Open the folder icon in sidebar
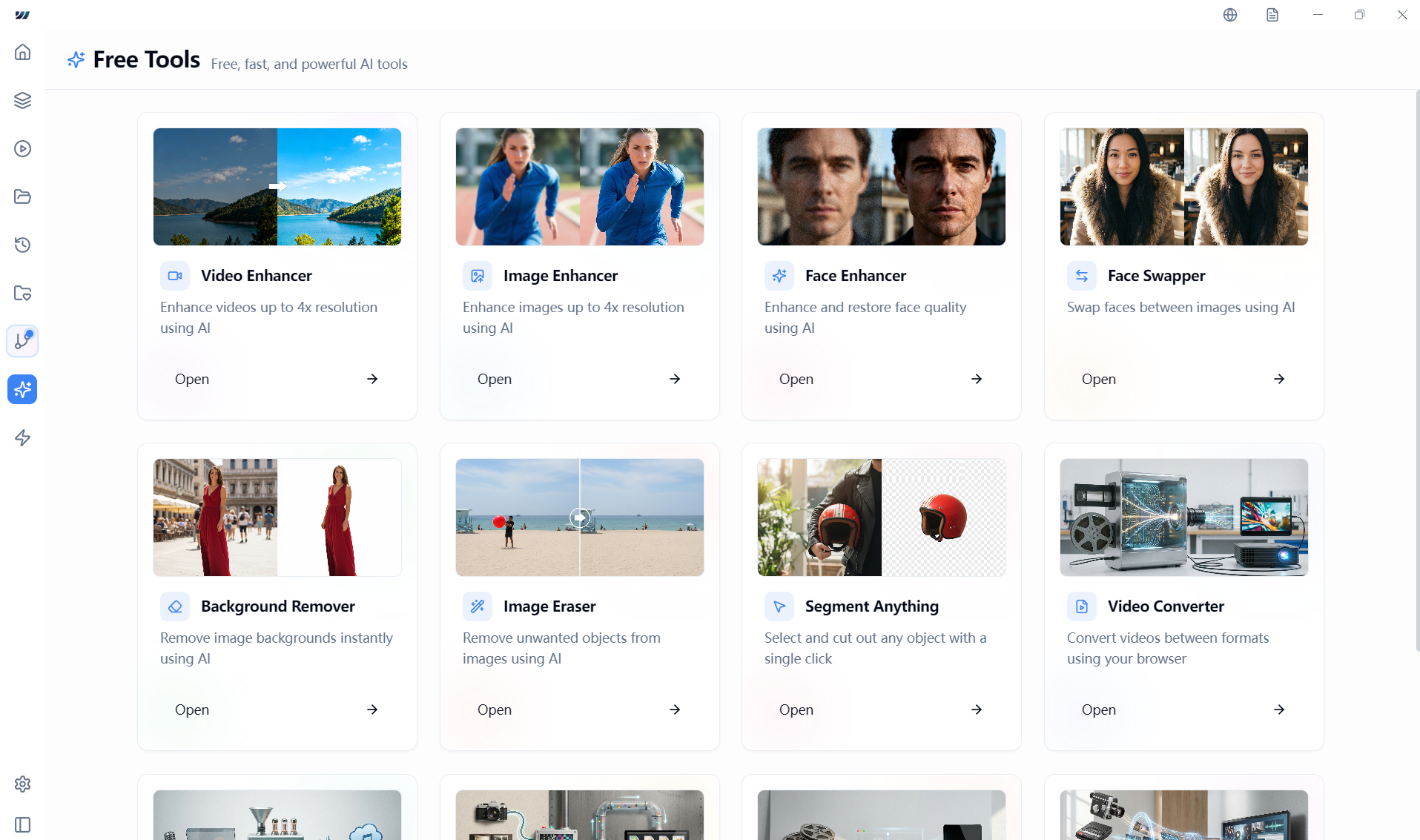Viewport: 1420px width, 840px height. tap(22, 196)
